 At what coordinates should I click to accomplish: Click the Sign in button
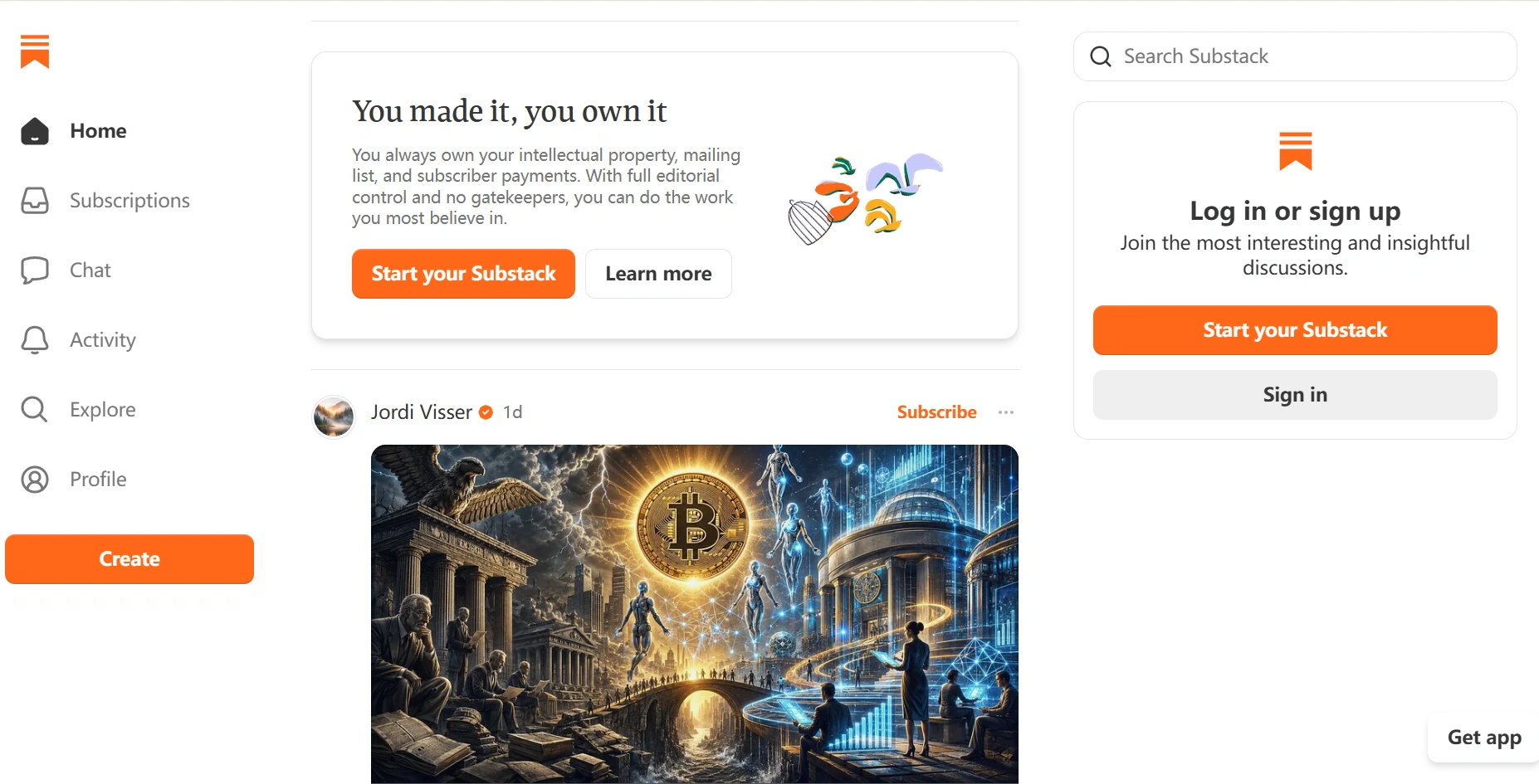1295,395
